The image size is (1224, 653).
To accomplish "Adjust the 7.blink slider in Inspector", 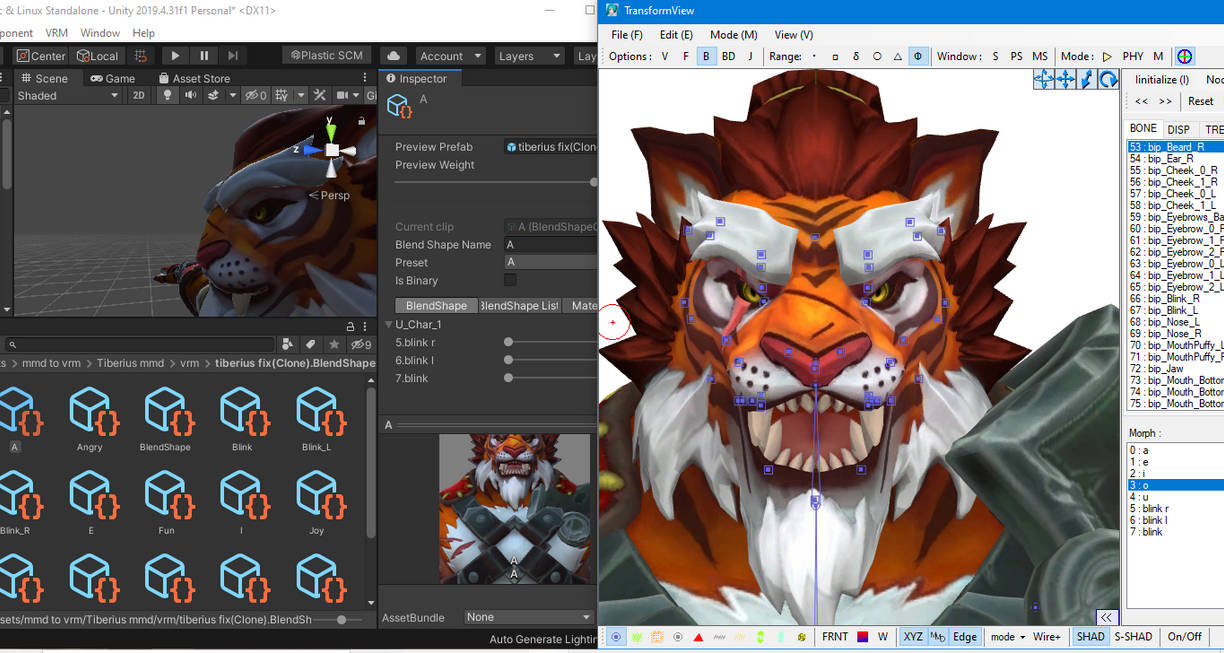I will point(552,378).
